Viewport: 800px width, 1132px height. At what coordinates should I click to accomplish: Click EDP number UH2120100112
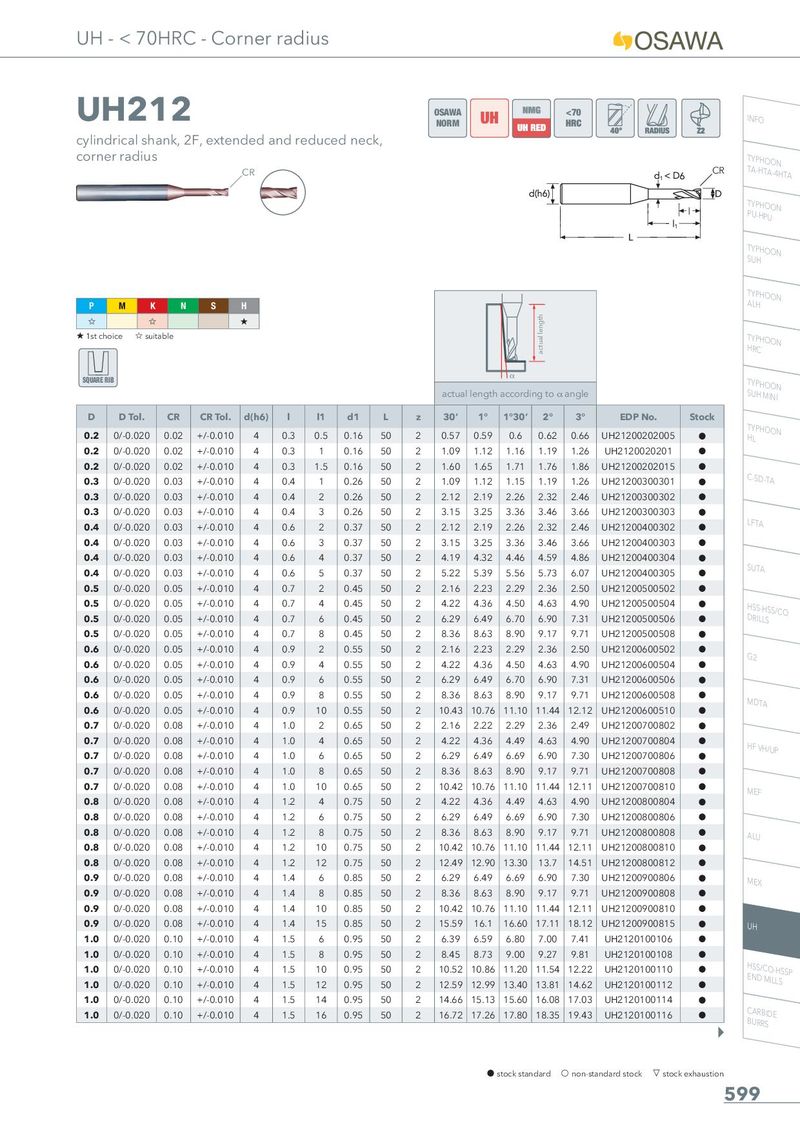pos(638,985)
